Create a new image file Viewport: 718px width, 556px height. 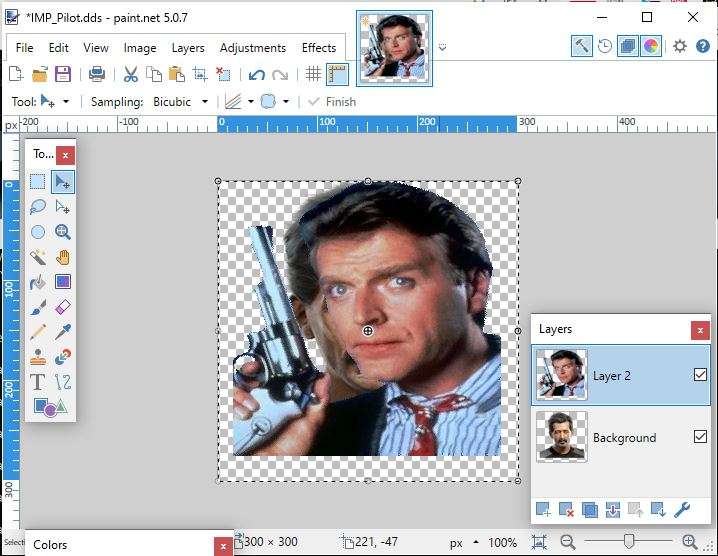click(x=16, y=74)
